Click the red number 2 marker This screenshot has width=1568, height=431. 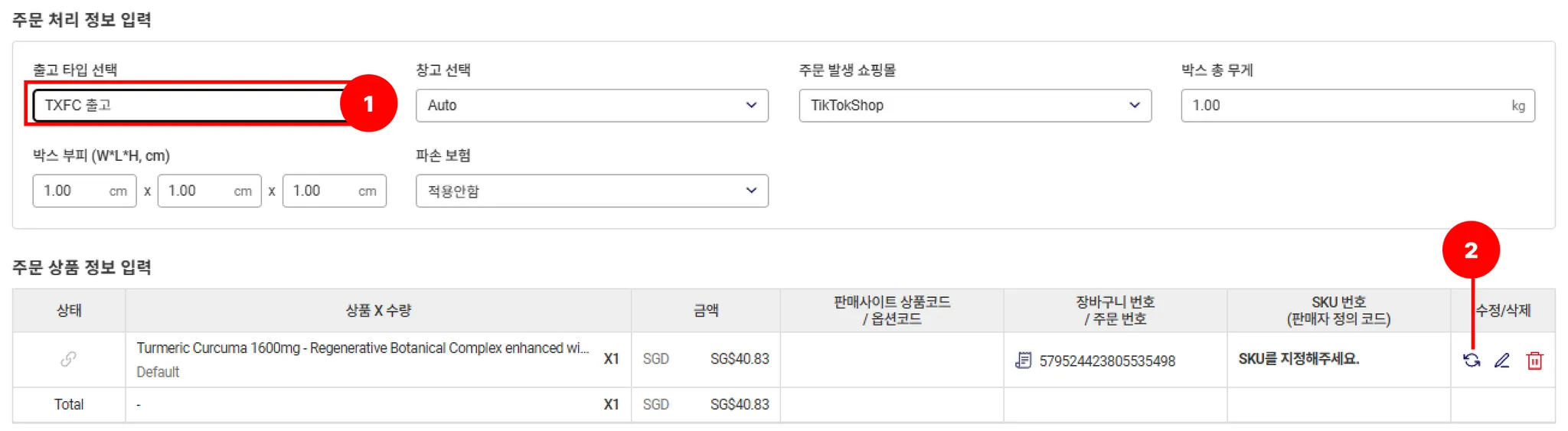tap(1470, 250)
